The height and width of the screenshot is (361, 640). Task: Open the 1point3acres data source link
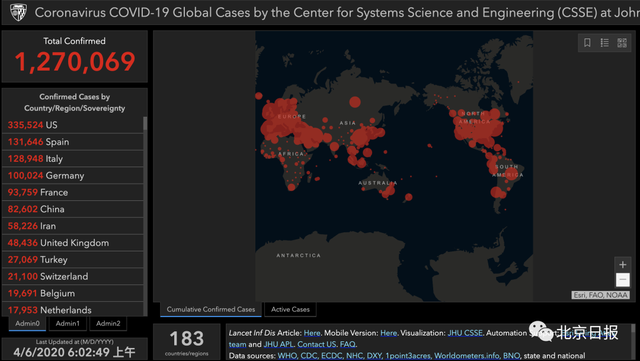(x=408, y=356)
